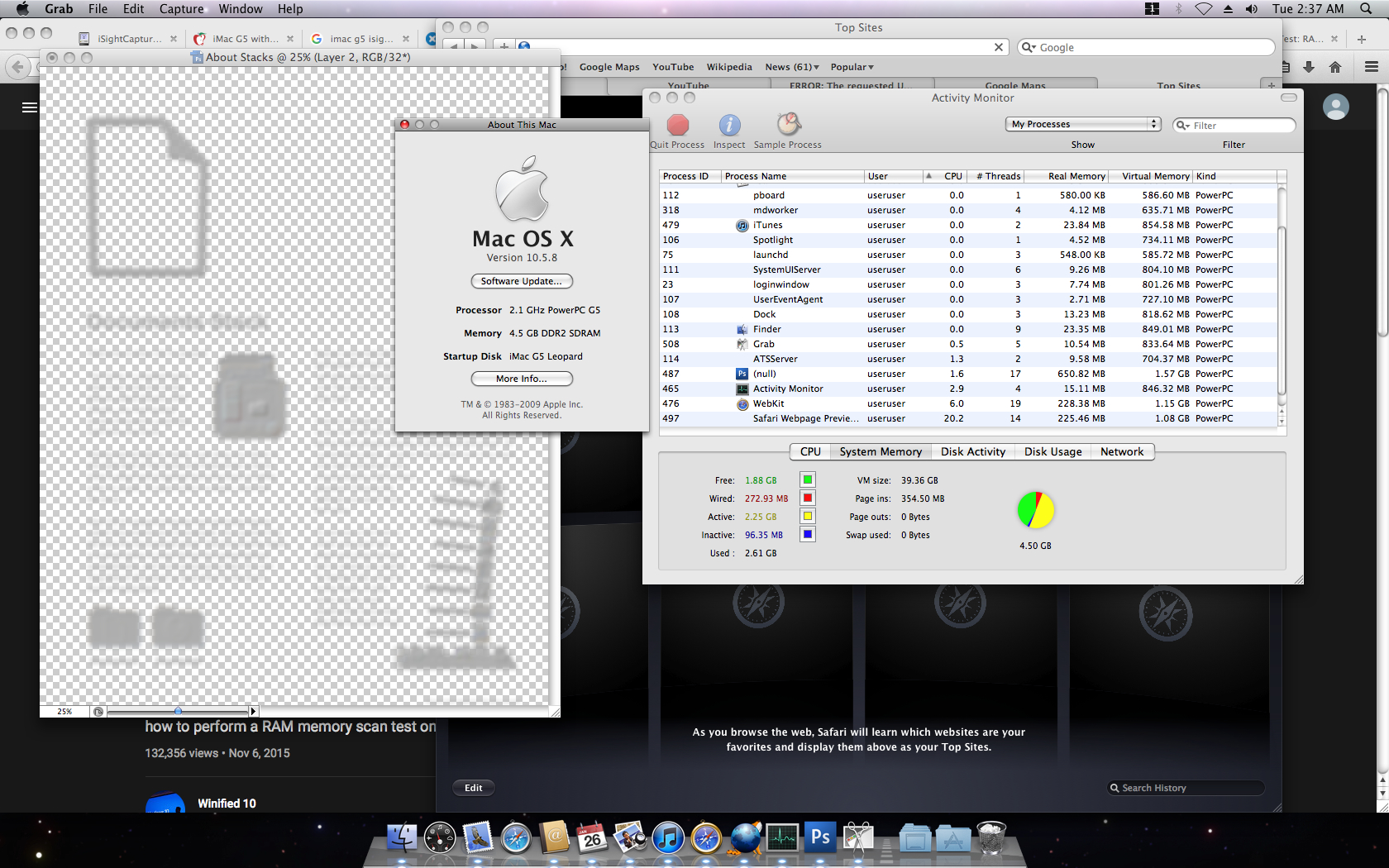Click the More Info... button
Viewport: 1389px width, 868px height.
(522, 379)
